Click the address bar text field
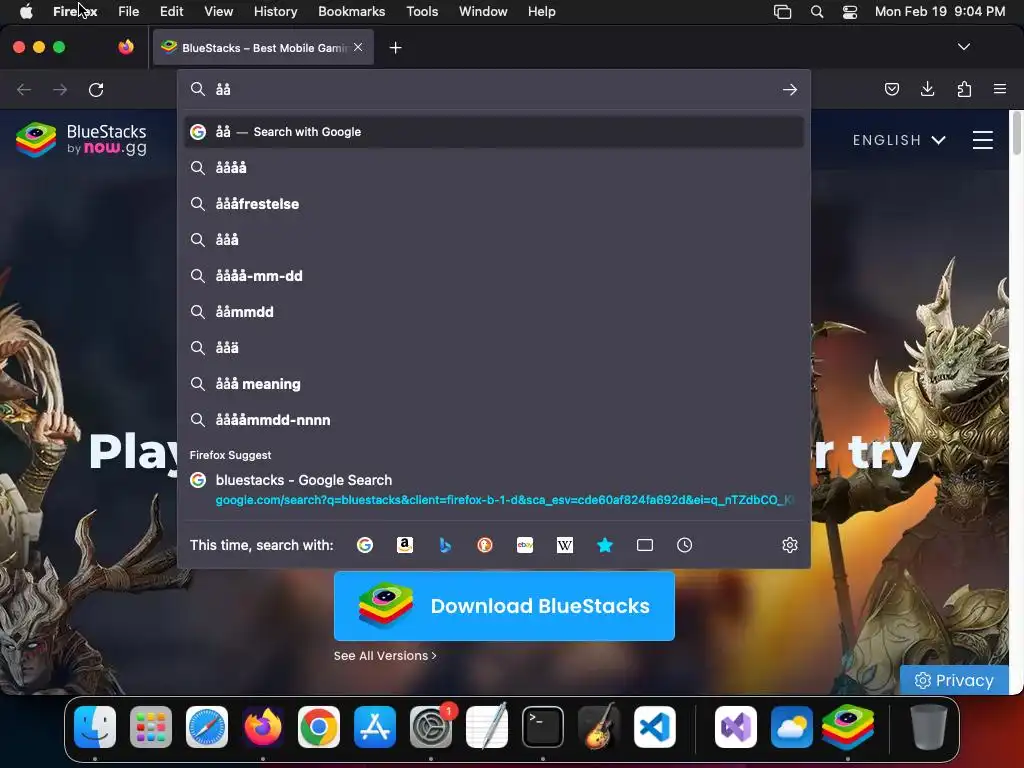Screen dimensions: 1024x768 pyautogui.click(x=496, y=89)
